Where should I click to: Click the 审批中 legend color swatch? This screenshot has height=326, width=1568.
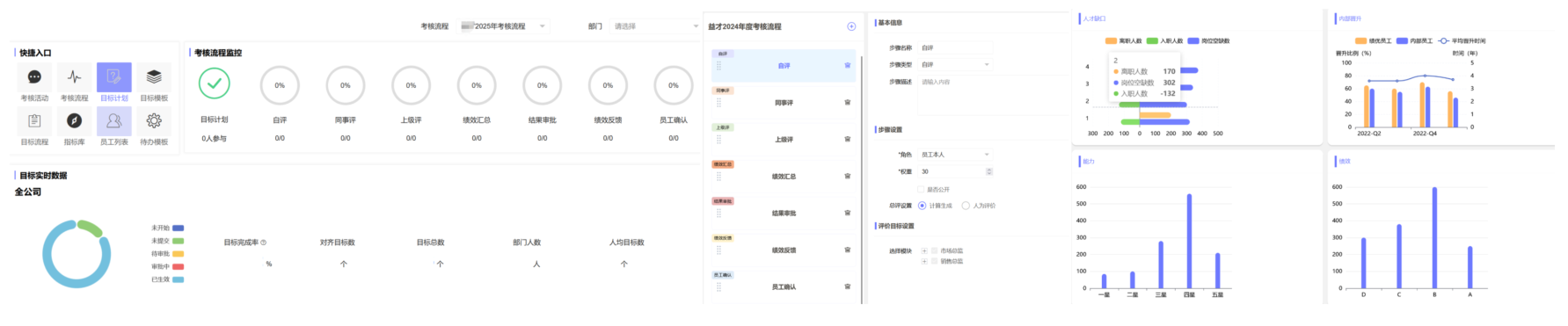pos(178,266)
